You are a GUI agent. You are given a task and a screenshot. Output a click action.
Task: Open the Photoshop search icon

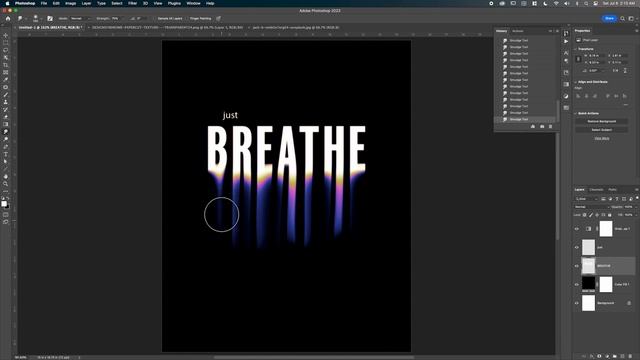click(622, 18)
